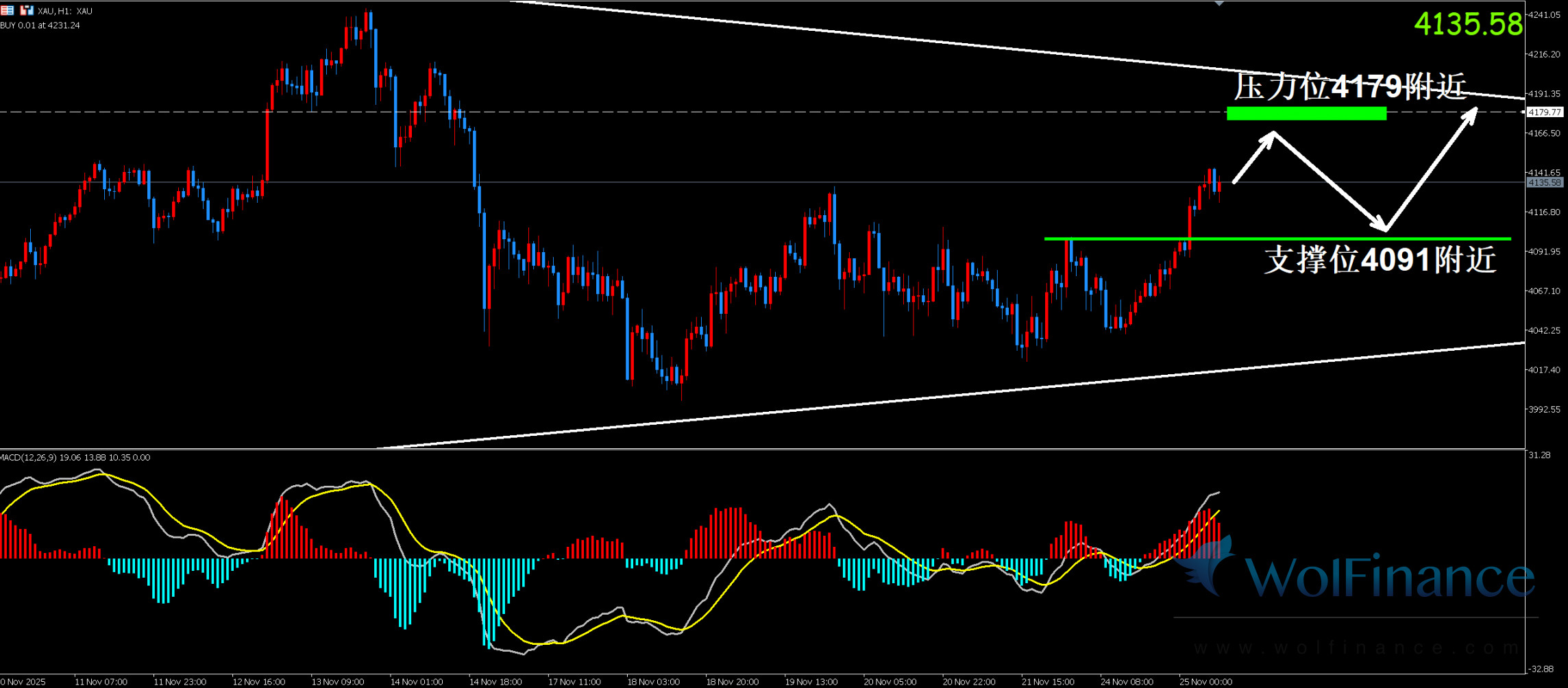Viewport: 1568px width, 688px height.
Task: Click the chart shift triangle marker at top
Action: tap(1219, 3)
